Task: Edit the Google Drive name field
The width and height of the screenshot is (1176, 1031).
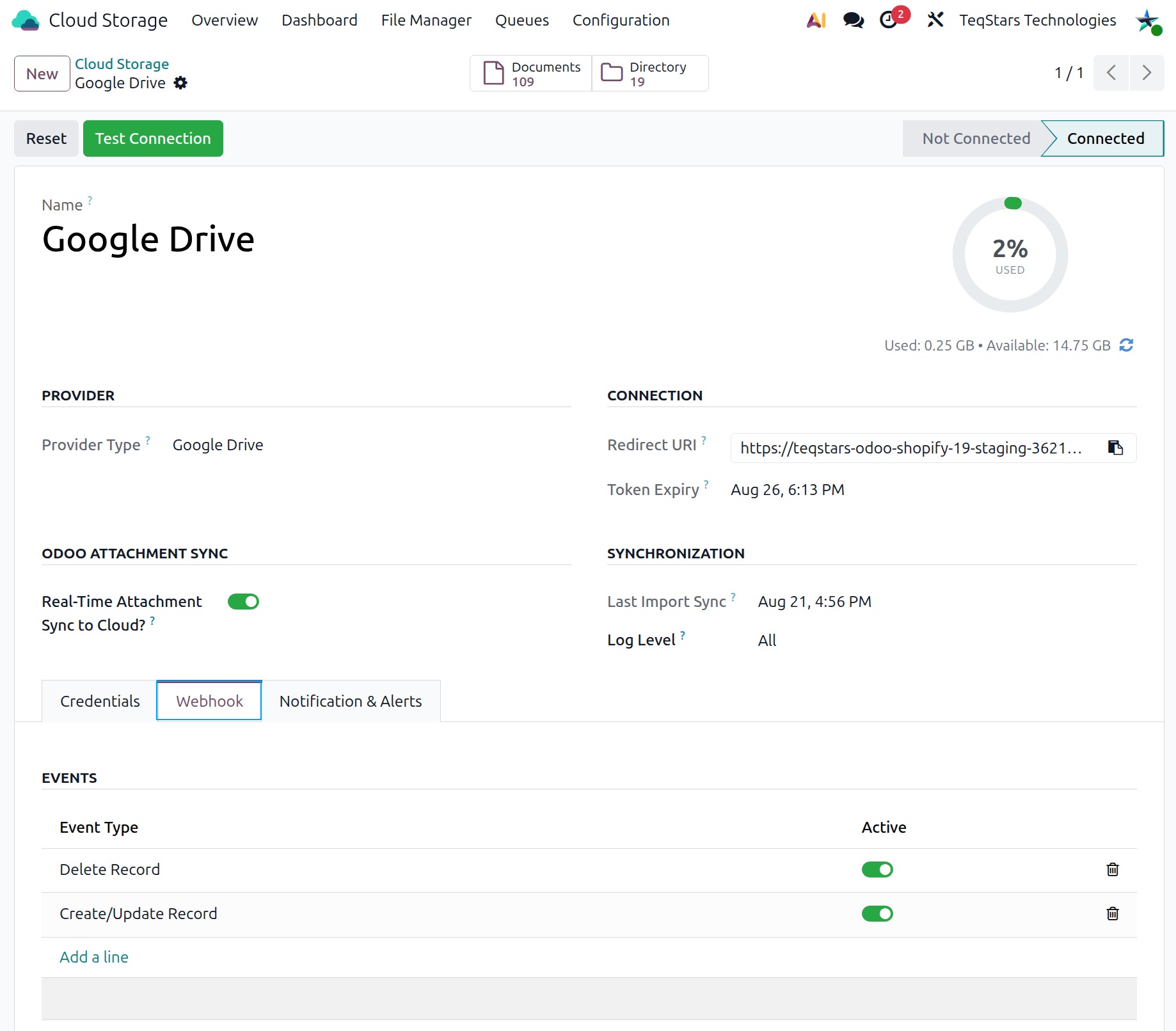Action: tap(148, 240)
